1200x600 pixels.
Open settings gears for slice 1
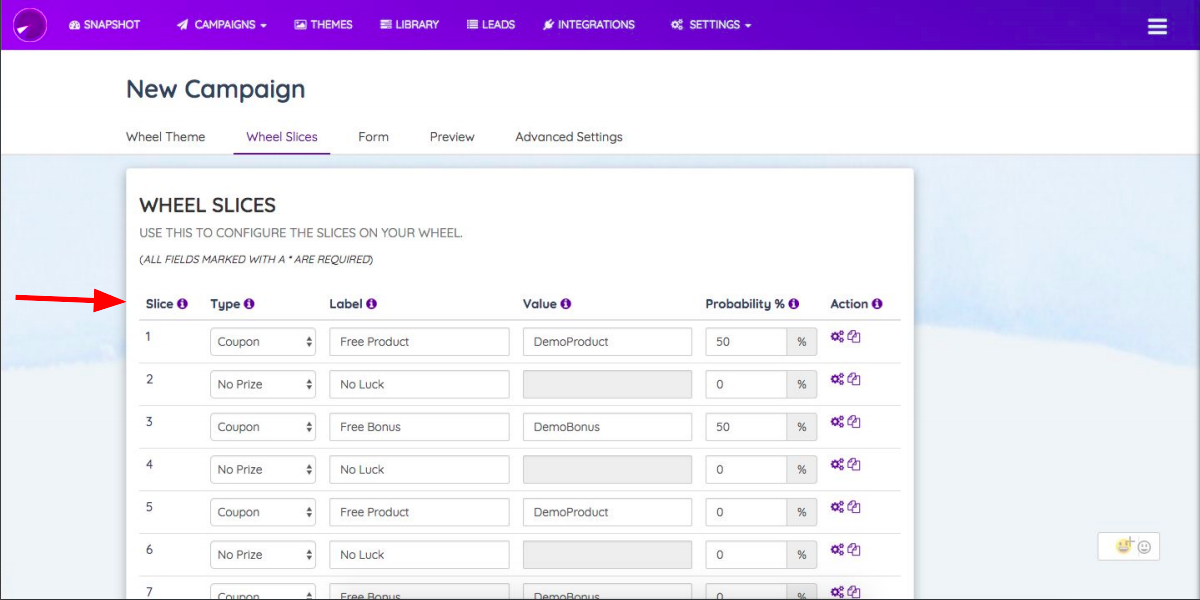[837, 337]
